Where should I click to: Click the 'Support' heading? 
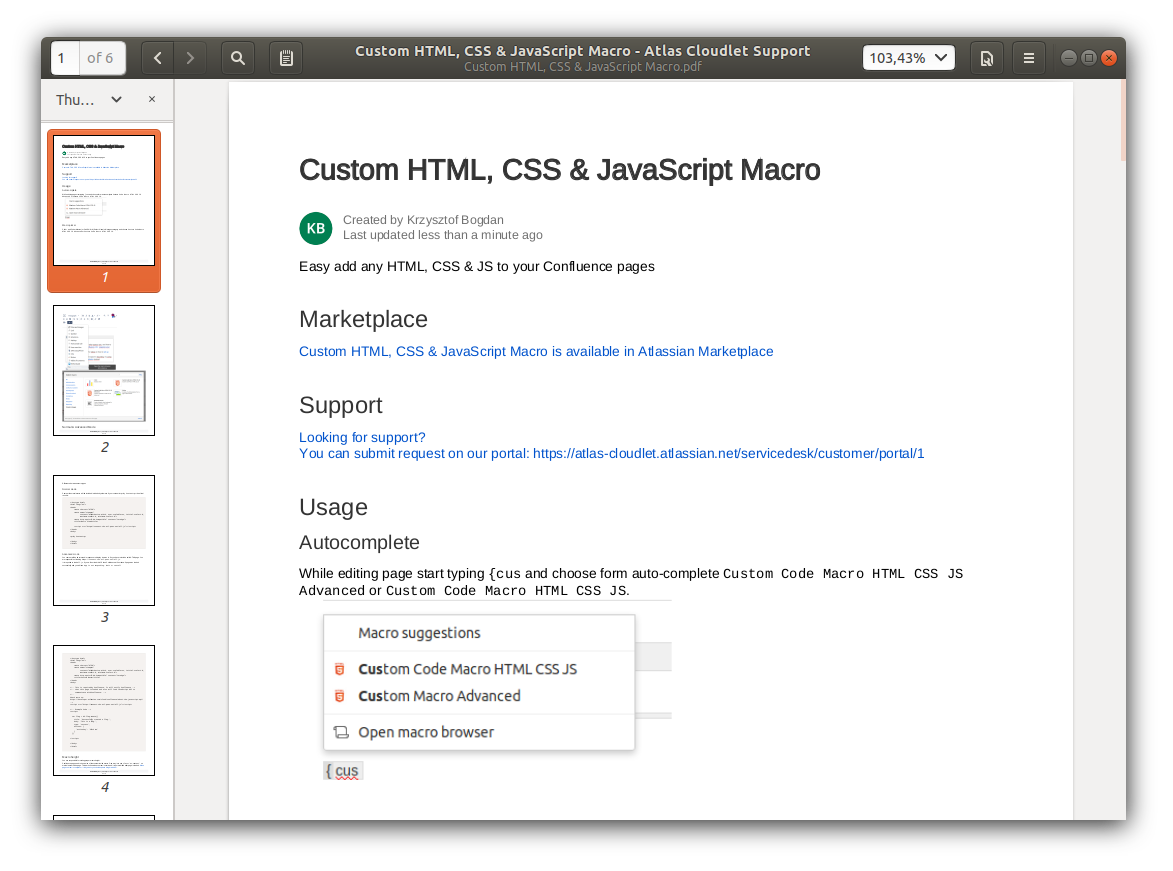[341, 406]
